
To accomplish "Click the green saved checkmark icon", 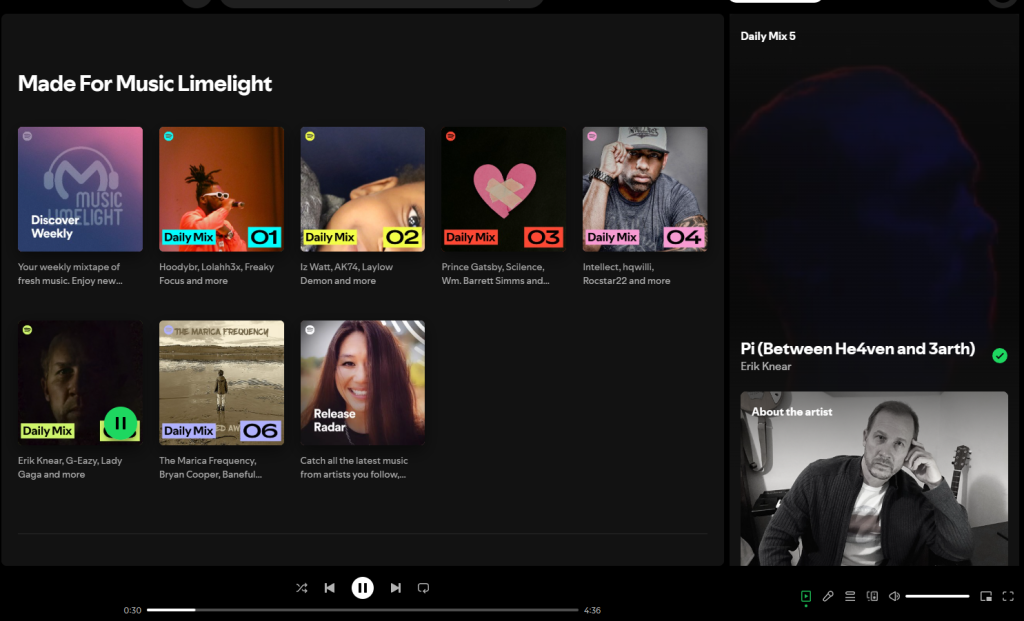I will (999, 356).
